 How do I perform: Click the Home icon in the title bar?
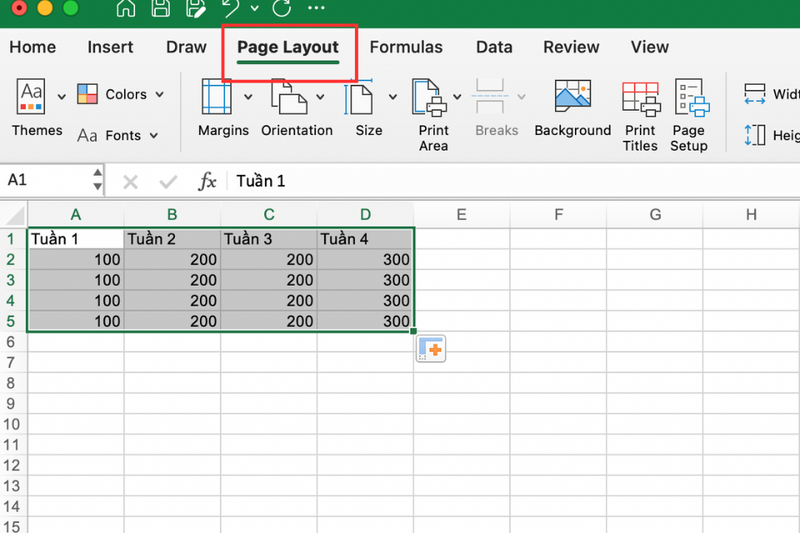(x=126, y=8)
